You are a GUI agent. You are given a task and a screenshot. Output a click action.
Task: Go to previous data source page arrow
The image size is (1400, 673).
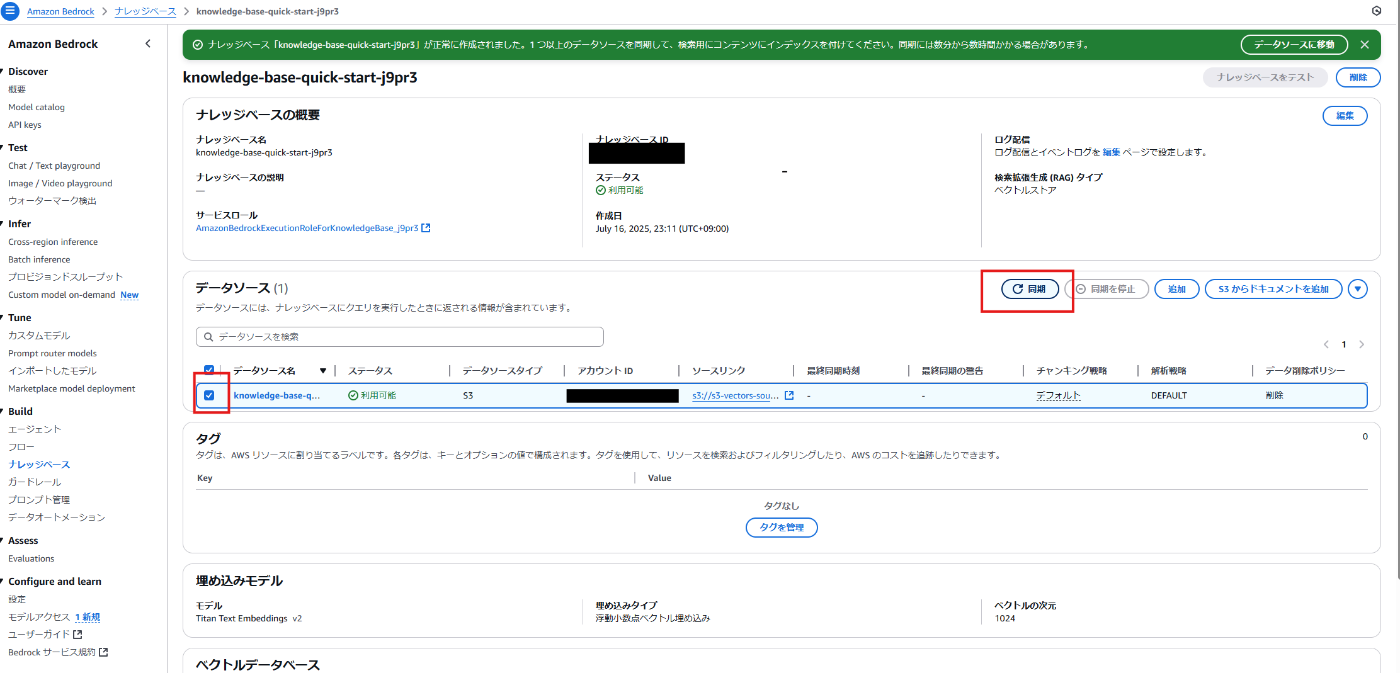click(1326, 344)
